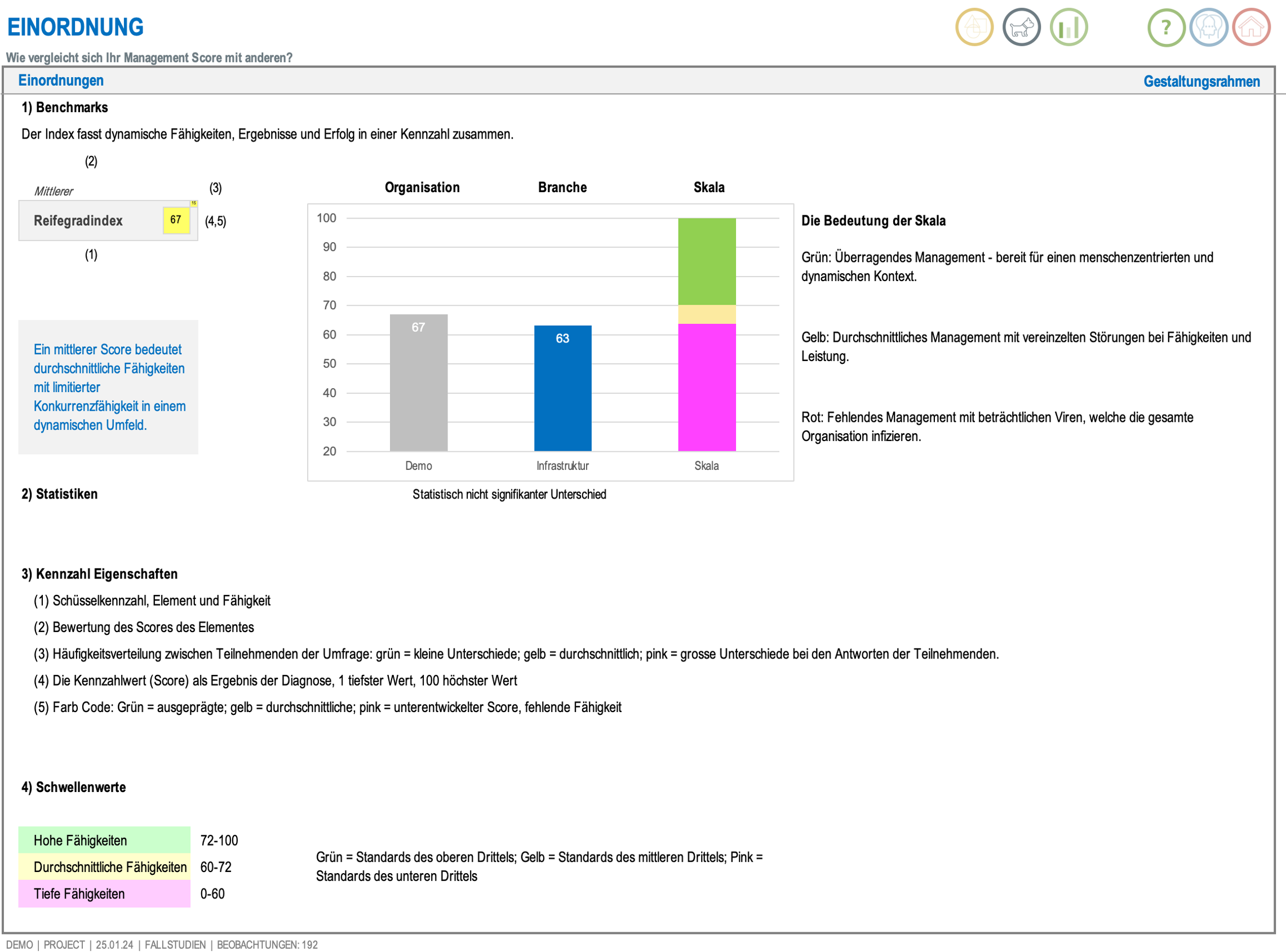Click the pale yellow Skala bar segment
The height and width of the screenshot is (952, 1286).
pyautogui.click(x=707, y=315)
